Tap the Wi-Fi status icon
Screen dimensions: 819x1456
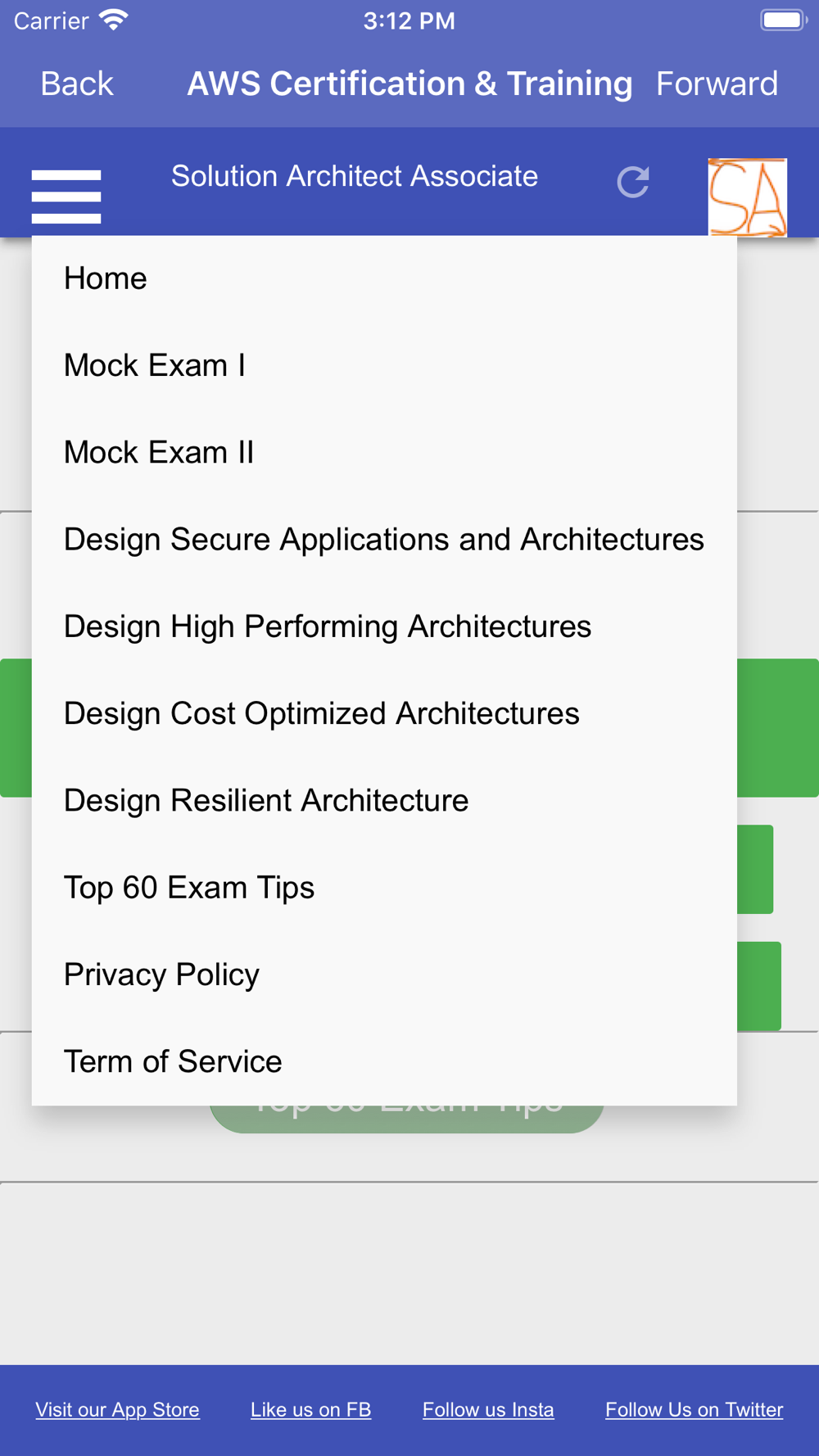point(114,20)
